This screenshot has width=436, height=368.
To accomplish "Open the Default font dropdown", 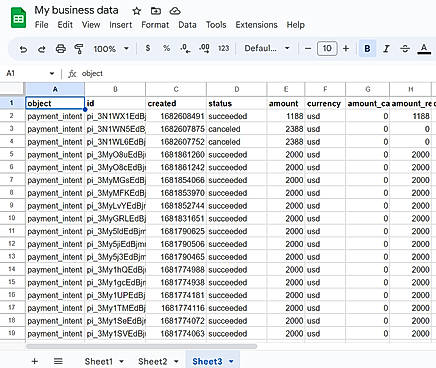I will click(x=267, y=48).
